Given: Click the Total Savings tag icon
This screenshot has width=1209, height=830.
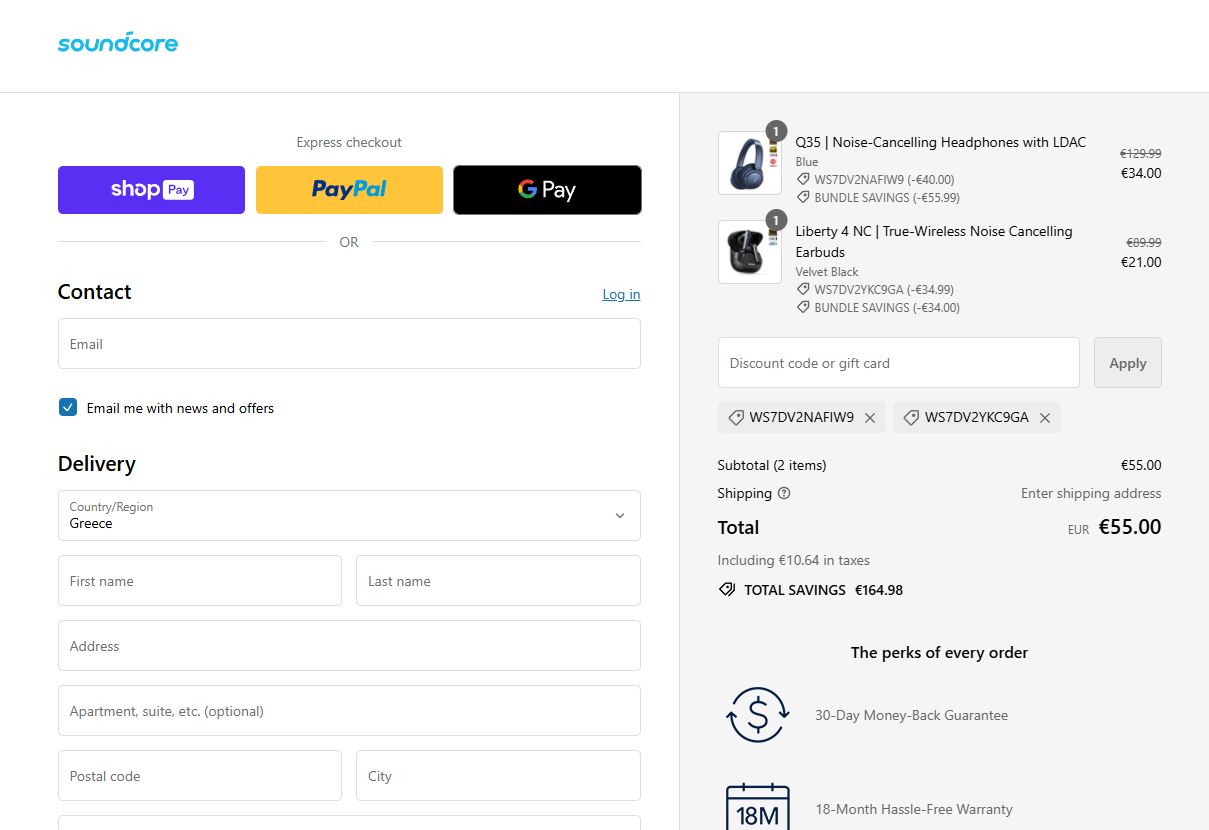Looking at the screenshot, I should pos(727,590).
